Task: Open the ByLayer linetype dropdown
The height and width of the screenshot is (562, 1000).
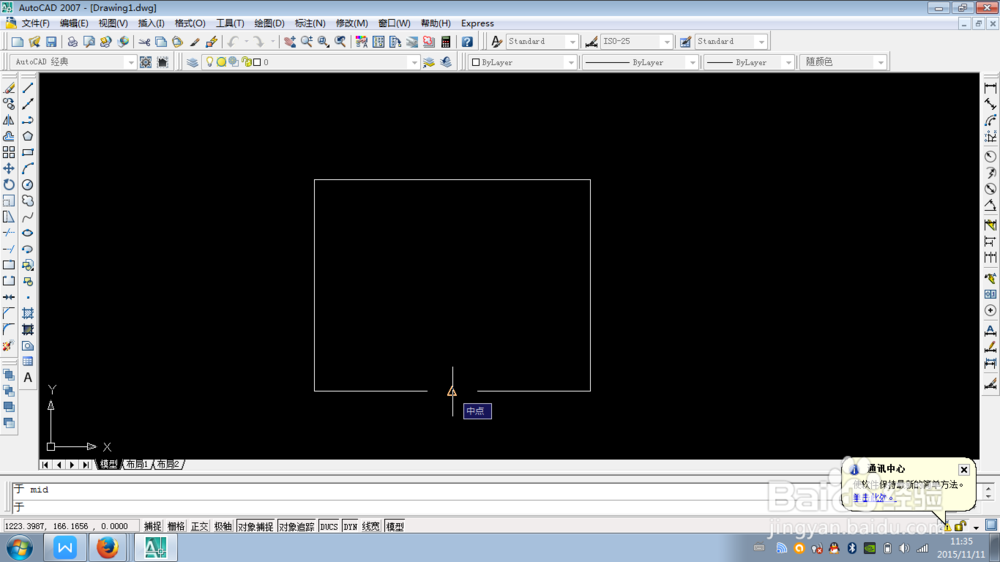Action: click(692, 63)
